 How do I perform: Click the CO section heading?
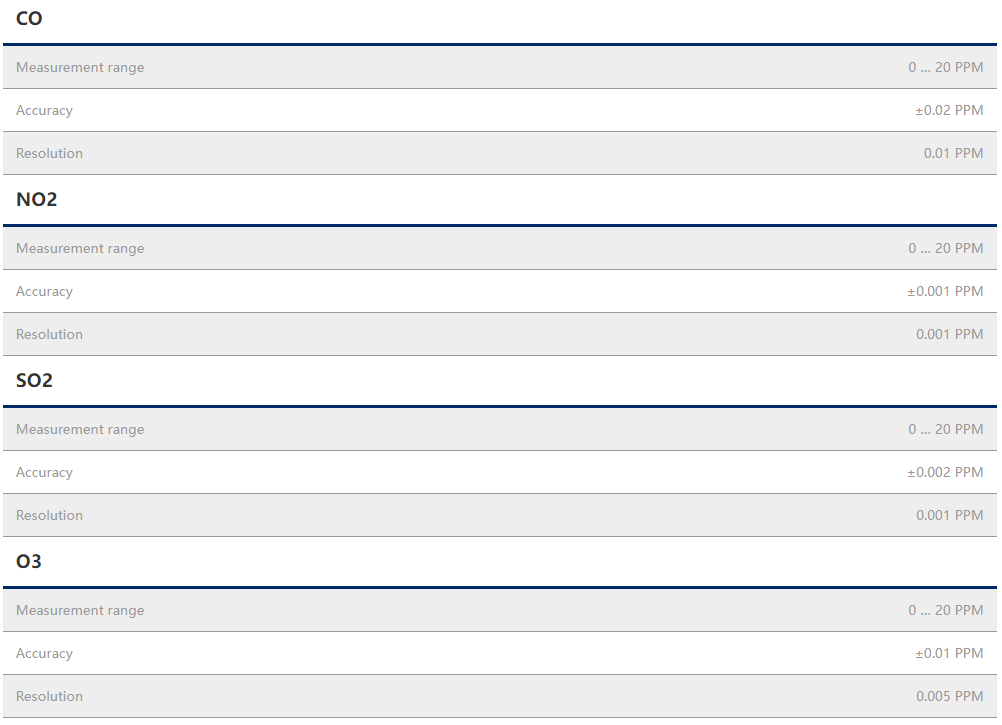click(x=29, y=19)
